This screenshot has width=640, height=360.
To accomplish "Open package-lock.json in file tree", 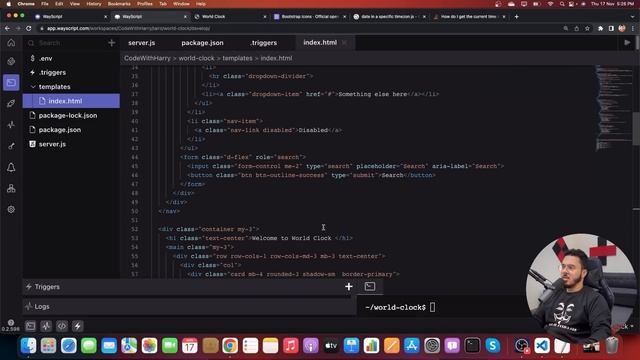I will click(x=71, y=116).
